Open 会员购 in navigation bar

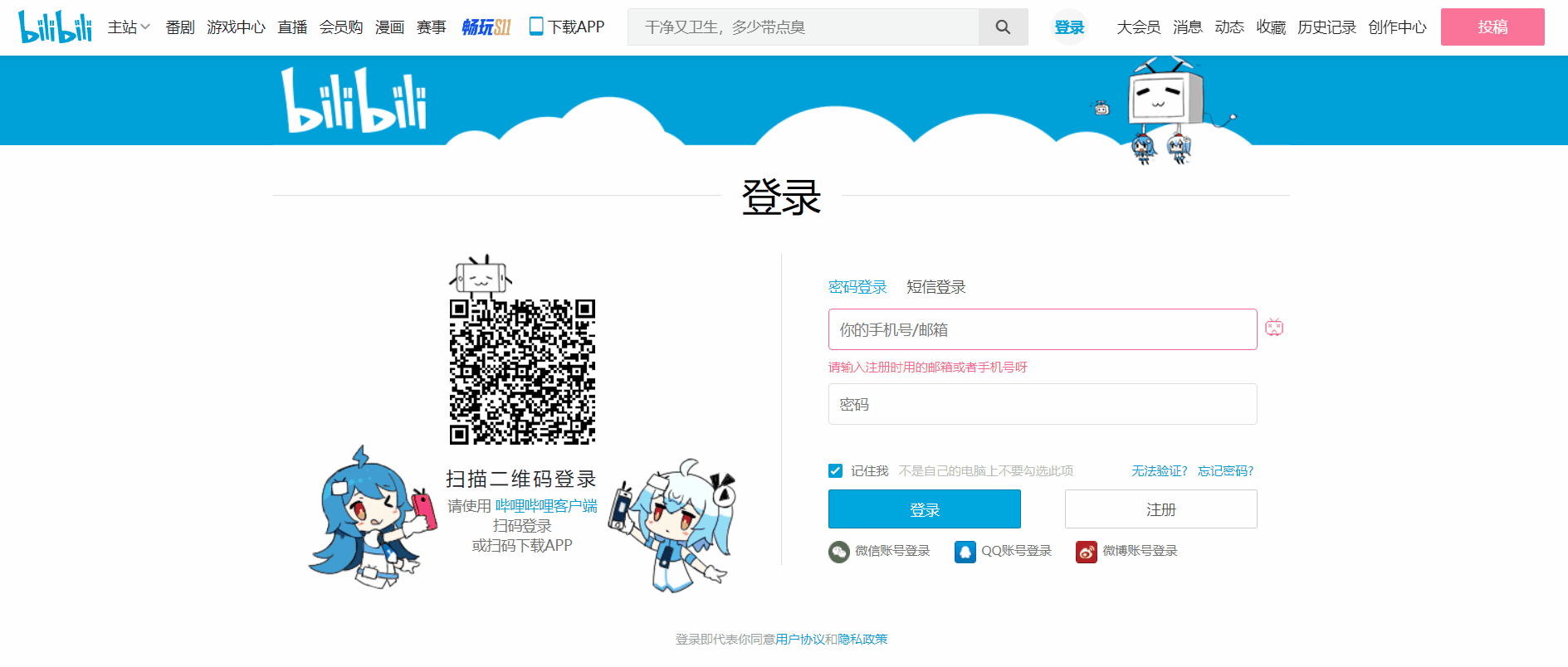click(x=341, y=27)
